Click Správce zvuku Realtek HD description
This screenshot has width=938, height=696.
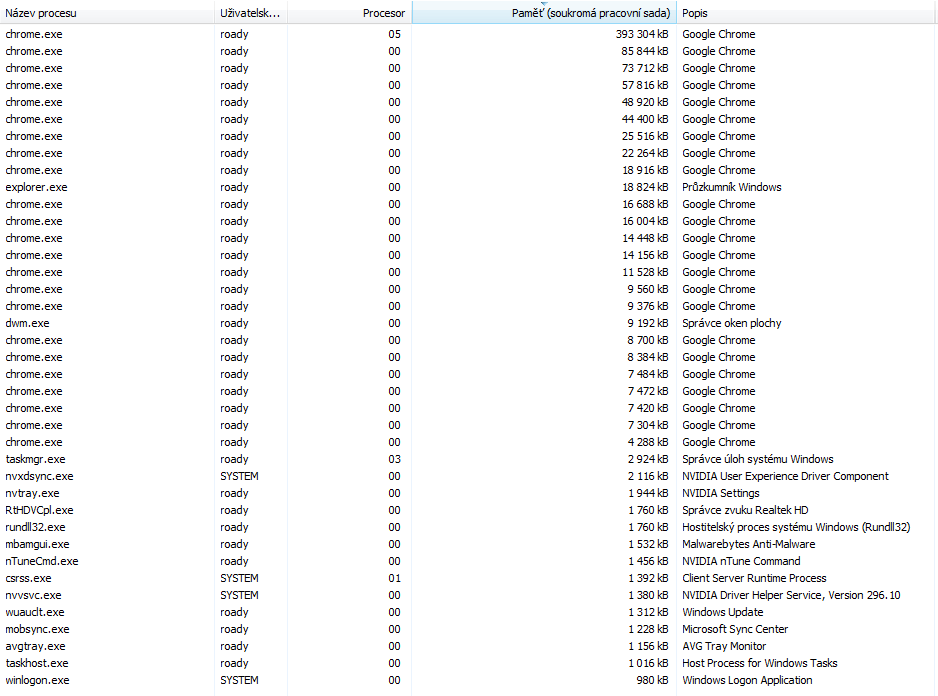click(x=745, y=510)
